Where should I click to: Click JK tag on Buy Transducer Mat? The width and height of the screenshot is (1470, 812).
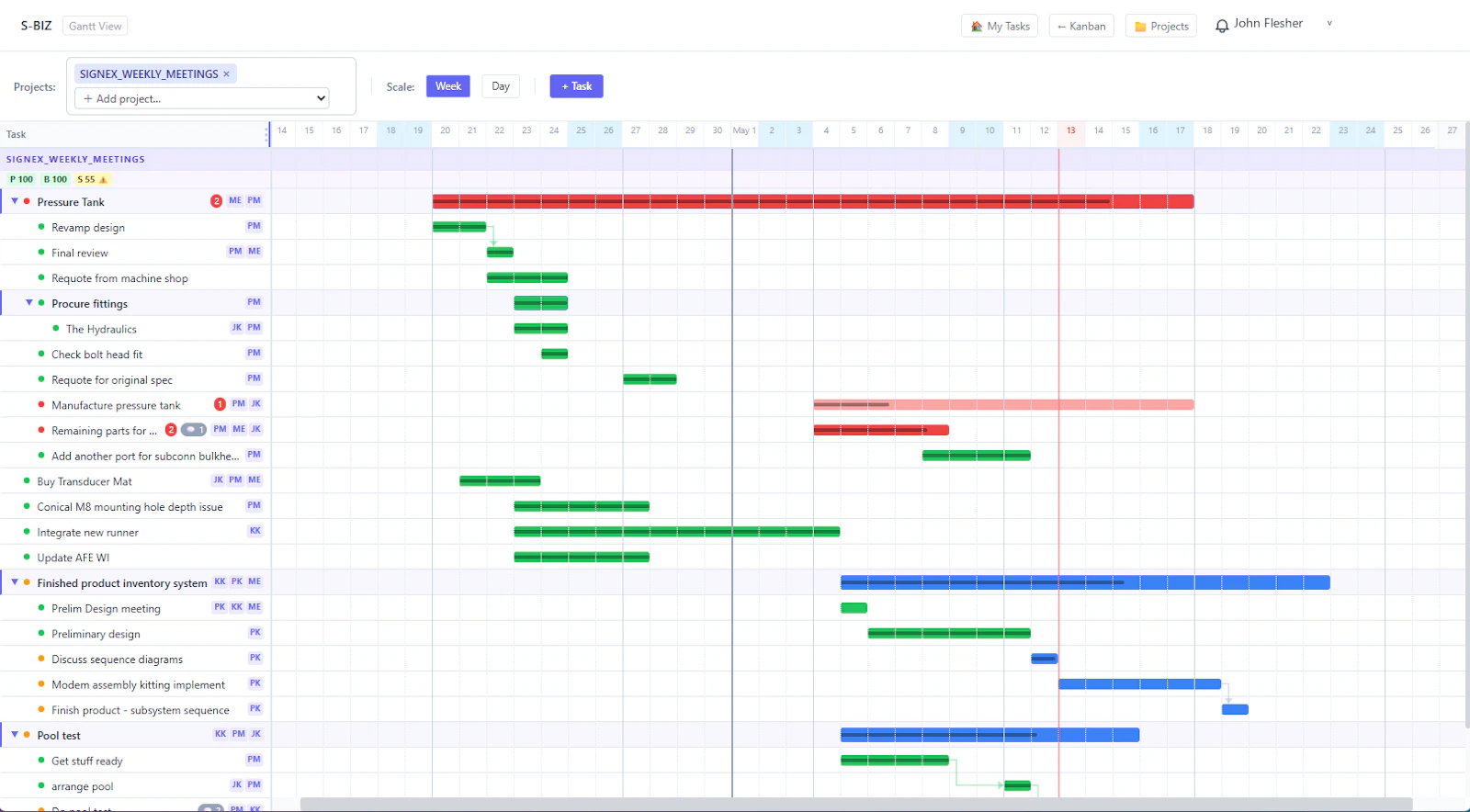click(218, 480)
